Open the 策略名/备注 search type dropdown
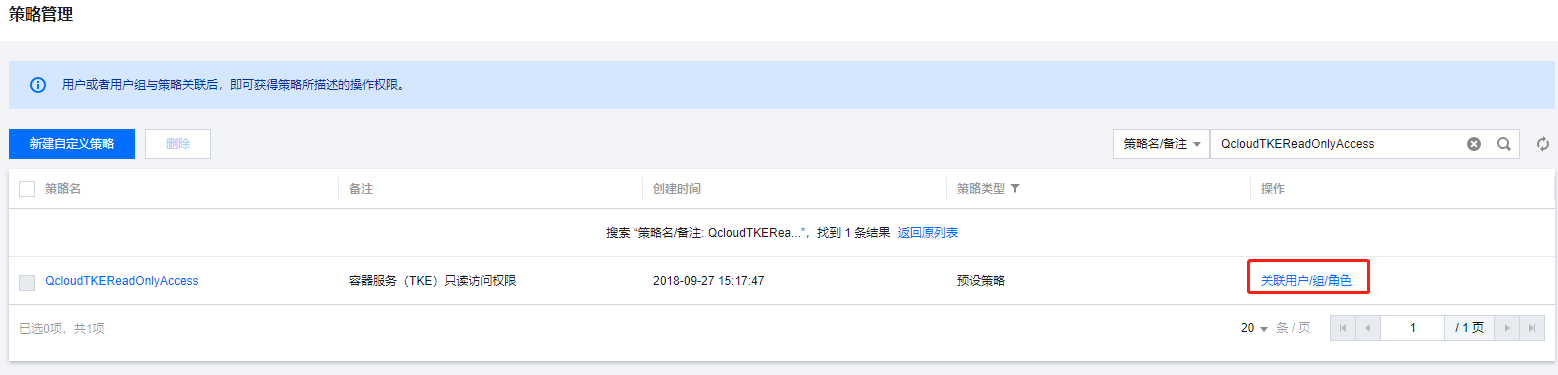1558x375 pixels. 1161,144
